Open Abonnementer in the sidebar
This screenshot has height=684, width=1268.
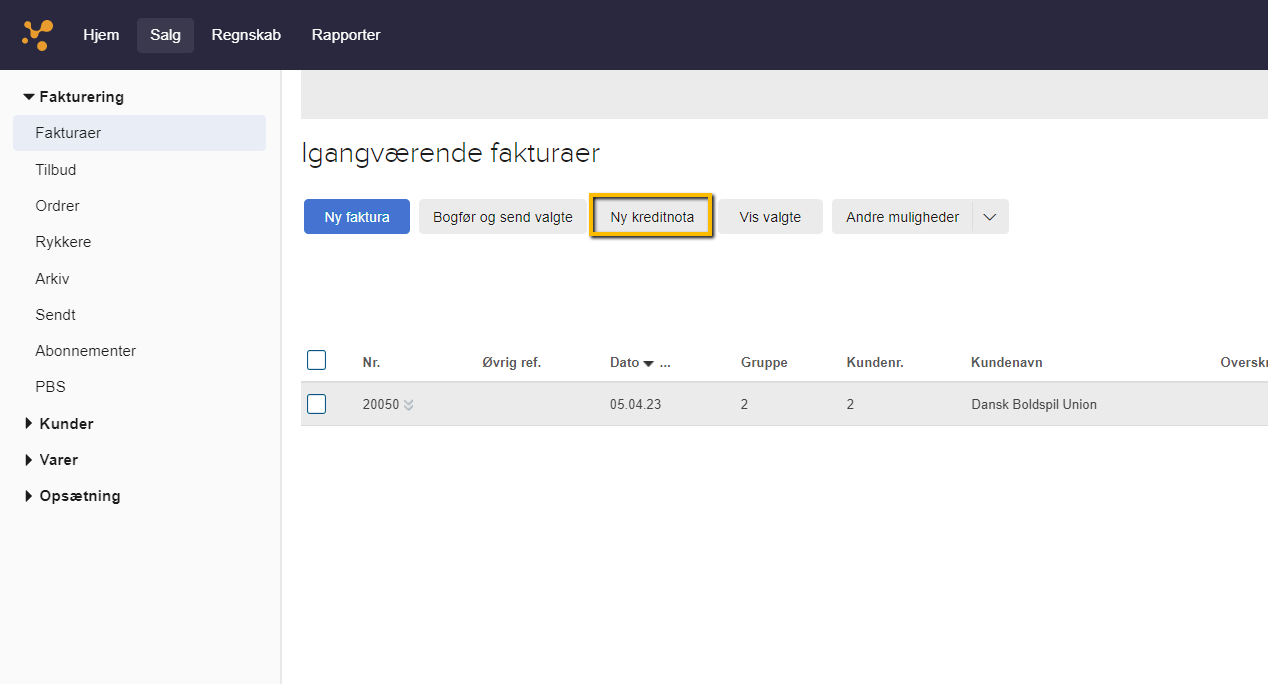85,351
